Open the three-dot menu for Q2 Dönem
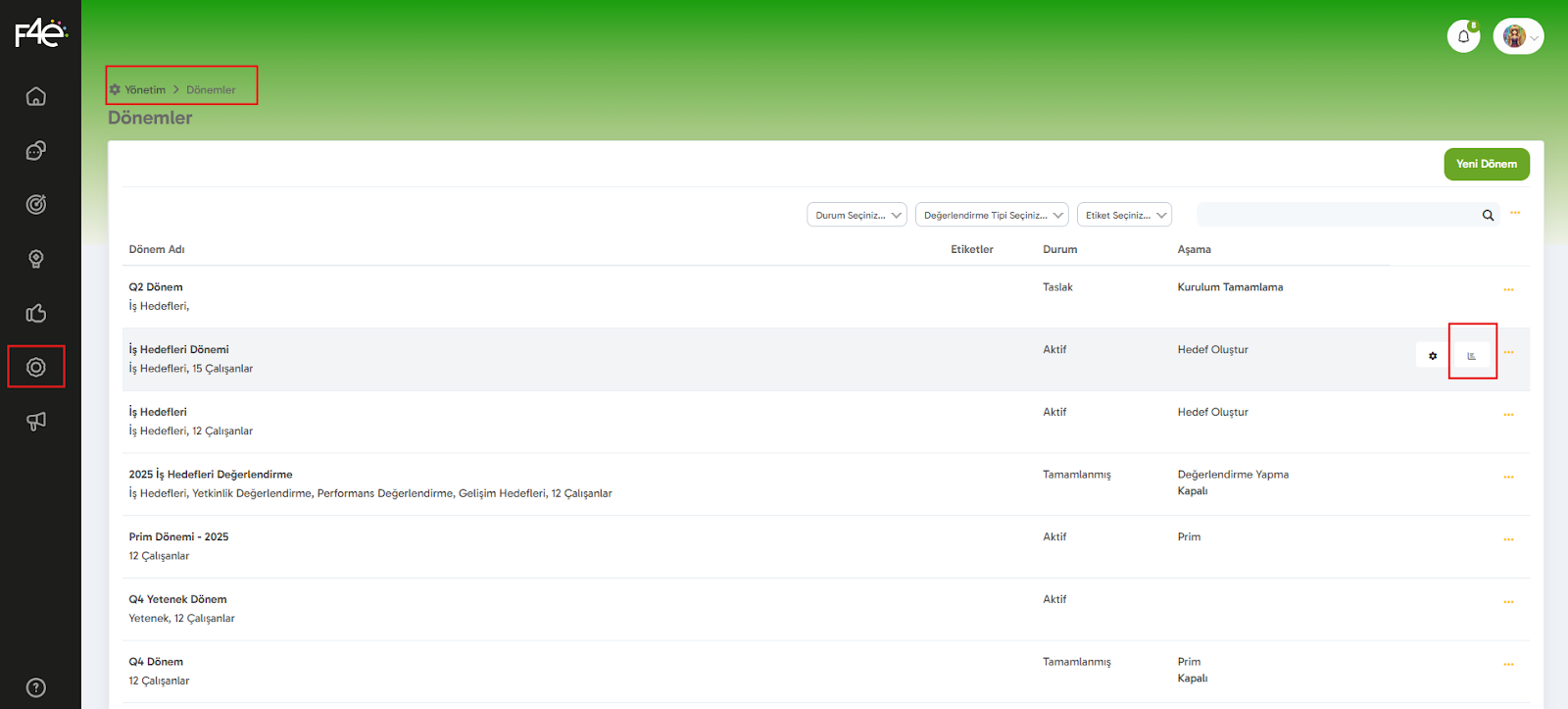Screen dimensions: 1568x709 (x=1508, y=290)
